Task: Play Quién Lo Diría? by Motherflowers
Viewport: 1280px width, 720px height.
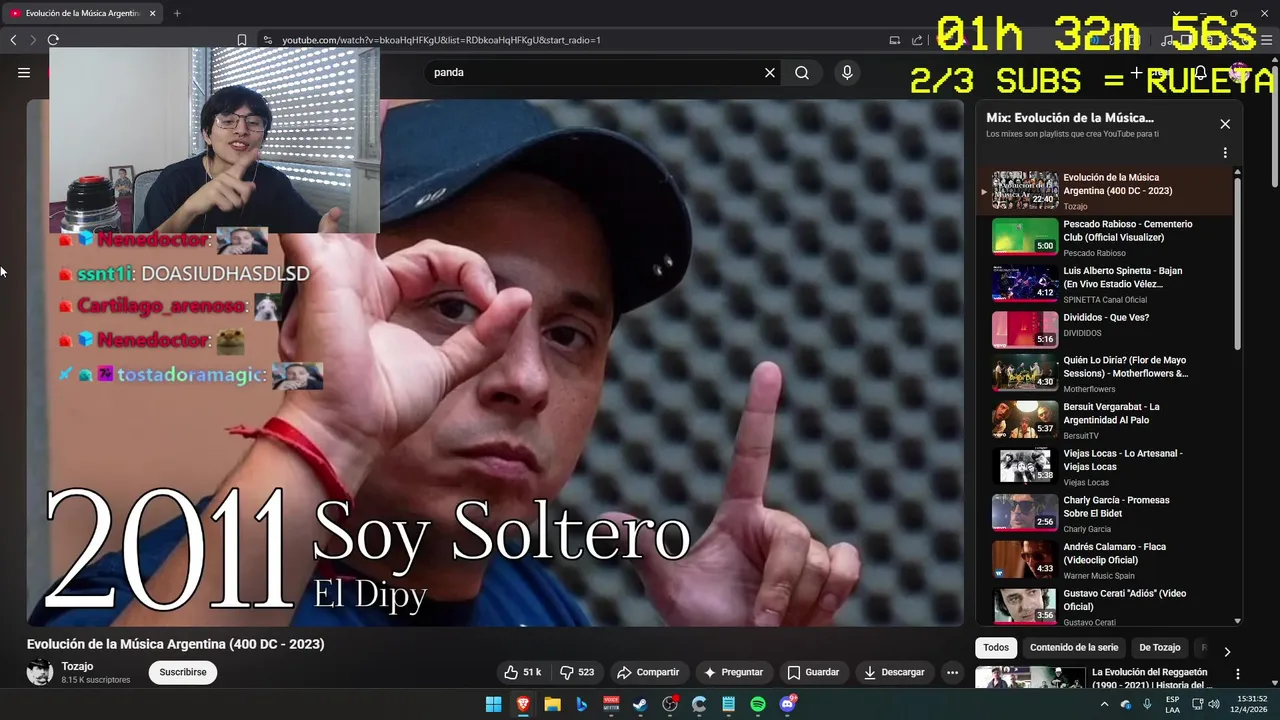Action: point(1105,374)
